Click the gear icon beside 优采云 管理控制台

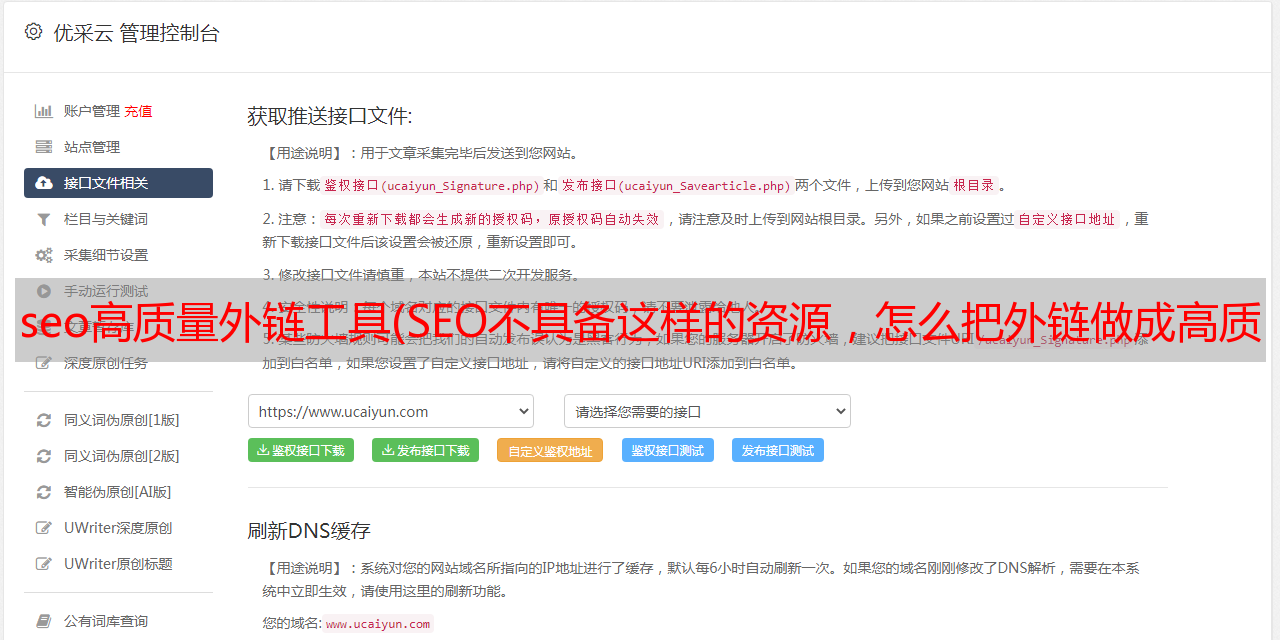pyautogui.click(x=33, y=32)
